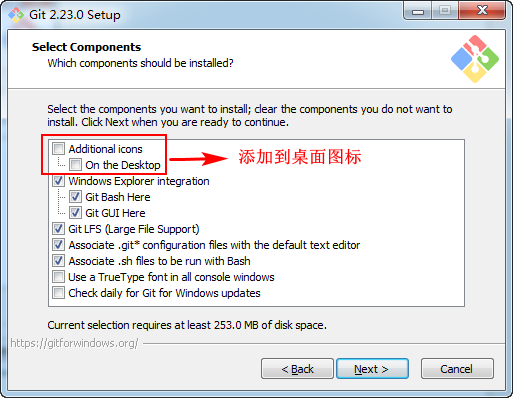This screenshot has width=513, height=398.
Task: Go back with the Back button
Action: (297, 369)
